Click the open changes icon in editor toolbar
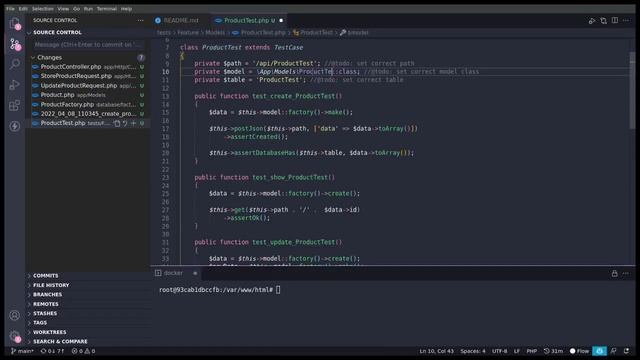This screenshot has height=360, width=640. 603,20
